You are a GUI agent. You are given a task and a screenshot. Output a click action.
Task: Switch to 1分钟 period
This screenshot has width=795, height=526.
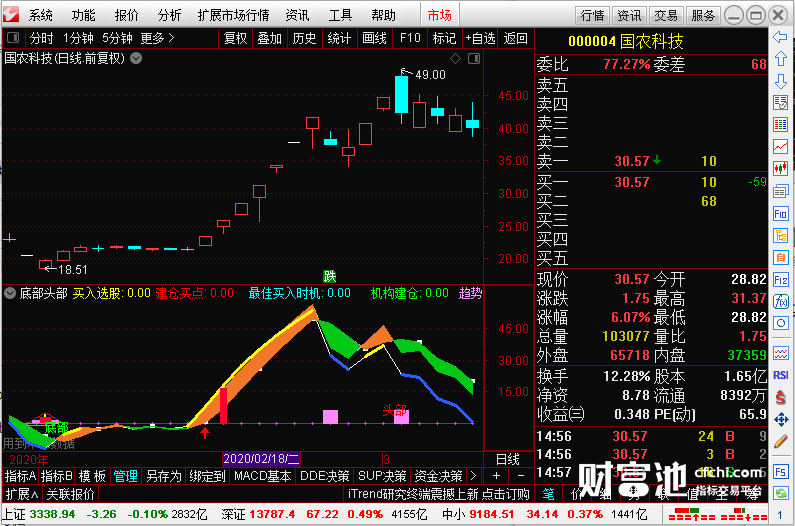(x=78, y=38)
